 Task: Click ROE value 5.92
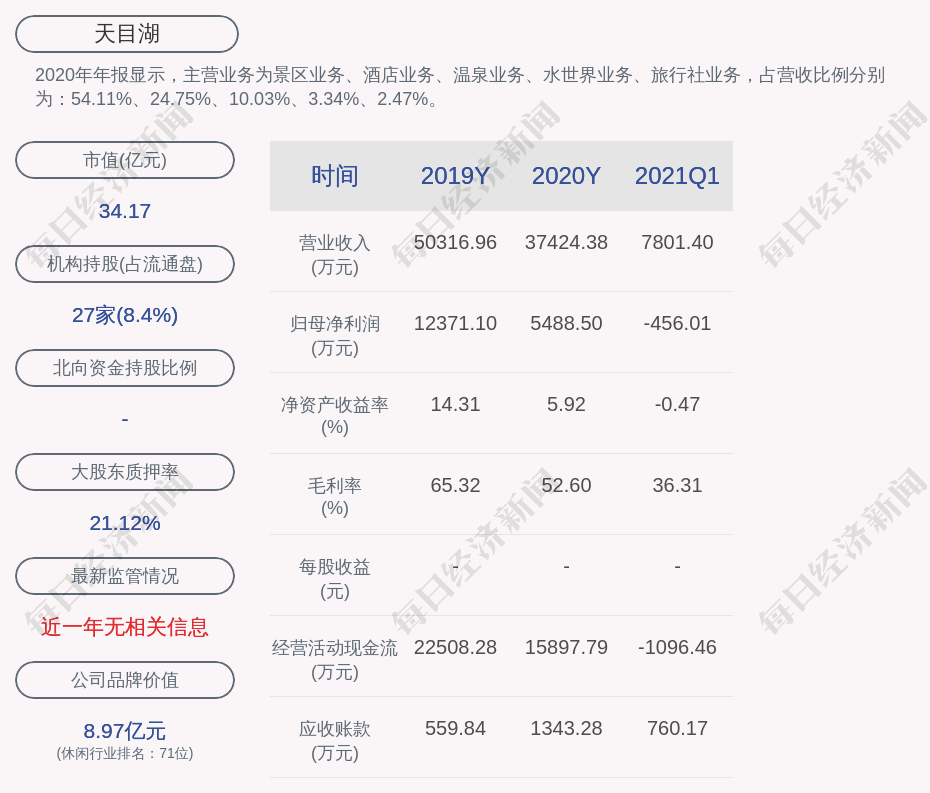pos(566,405)
